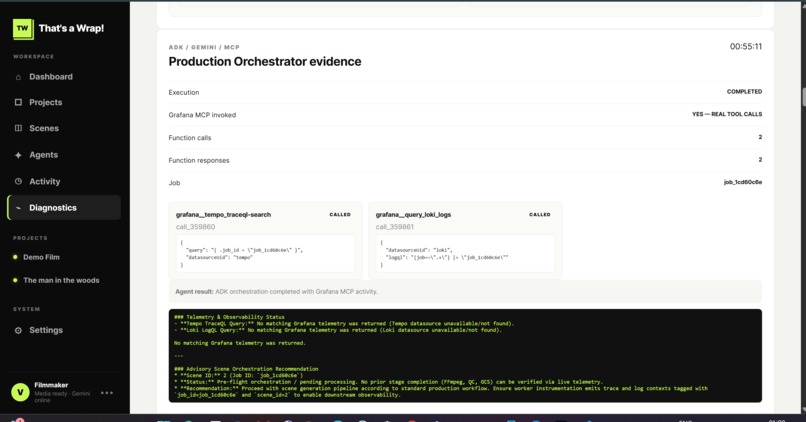This screenshot has height=422, width=806.
Task: Click the Function responses row label
Action: pyautogui.click(x=199, y=160)
